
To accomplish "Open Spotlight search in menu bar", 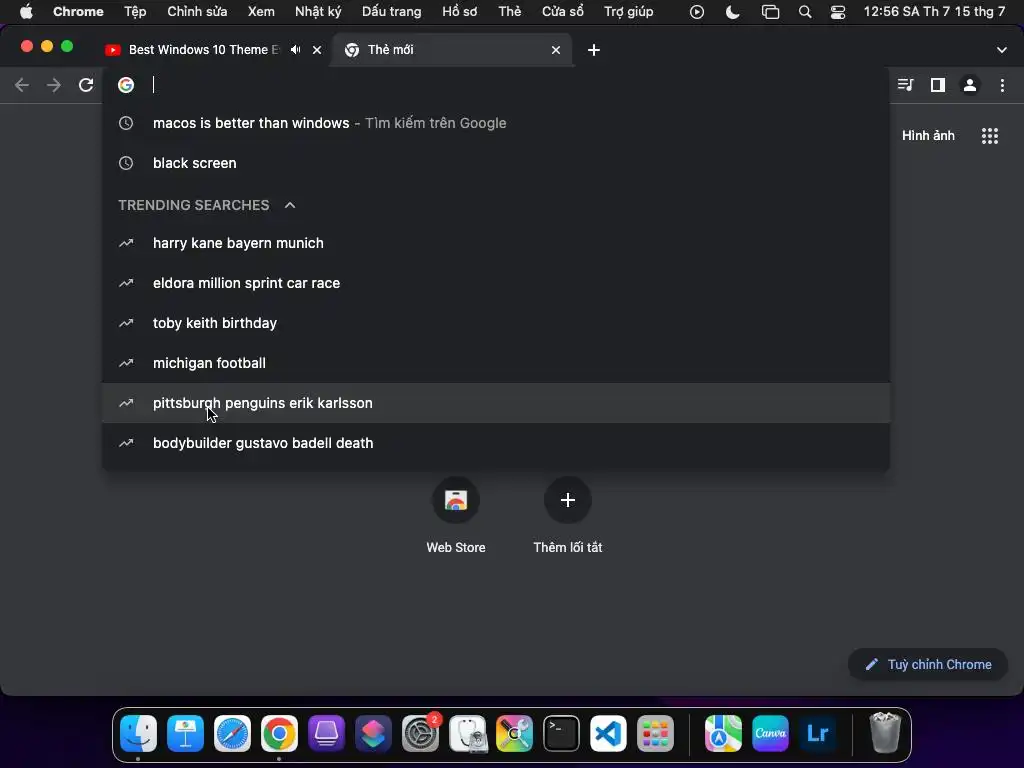I will 805,12.
